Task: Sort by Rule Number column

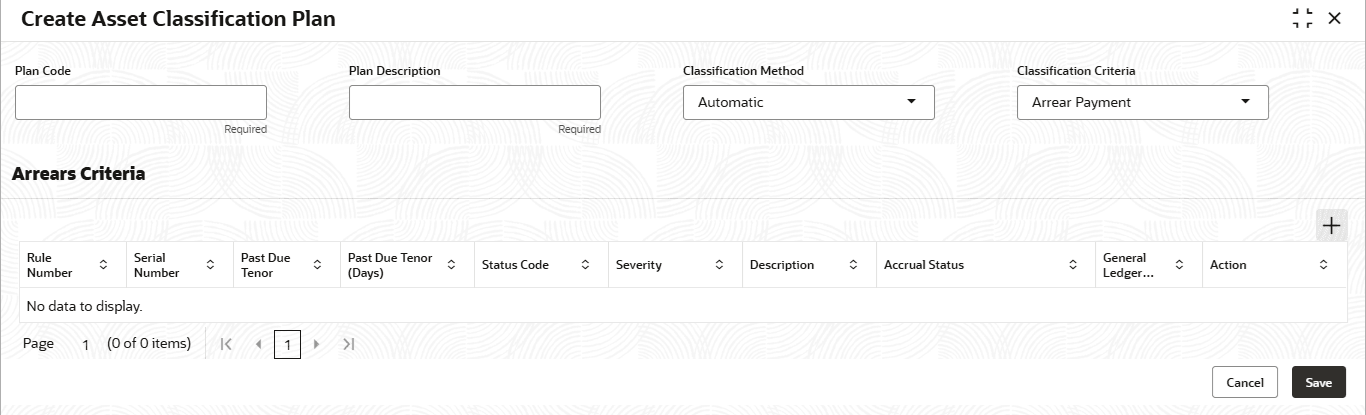Action: point(103,265)
